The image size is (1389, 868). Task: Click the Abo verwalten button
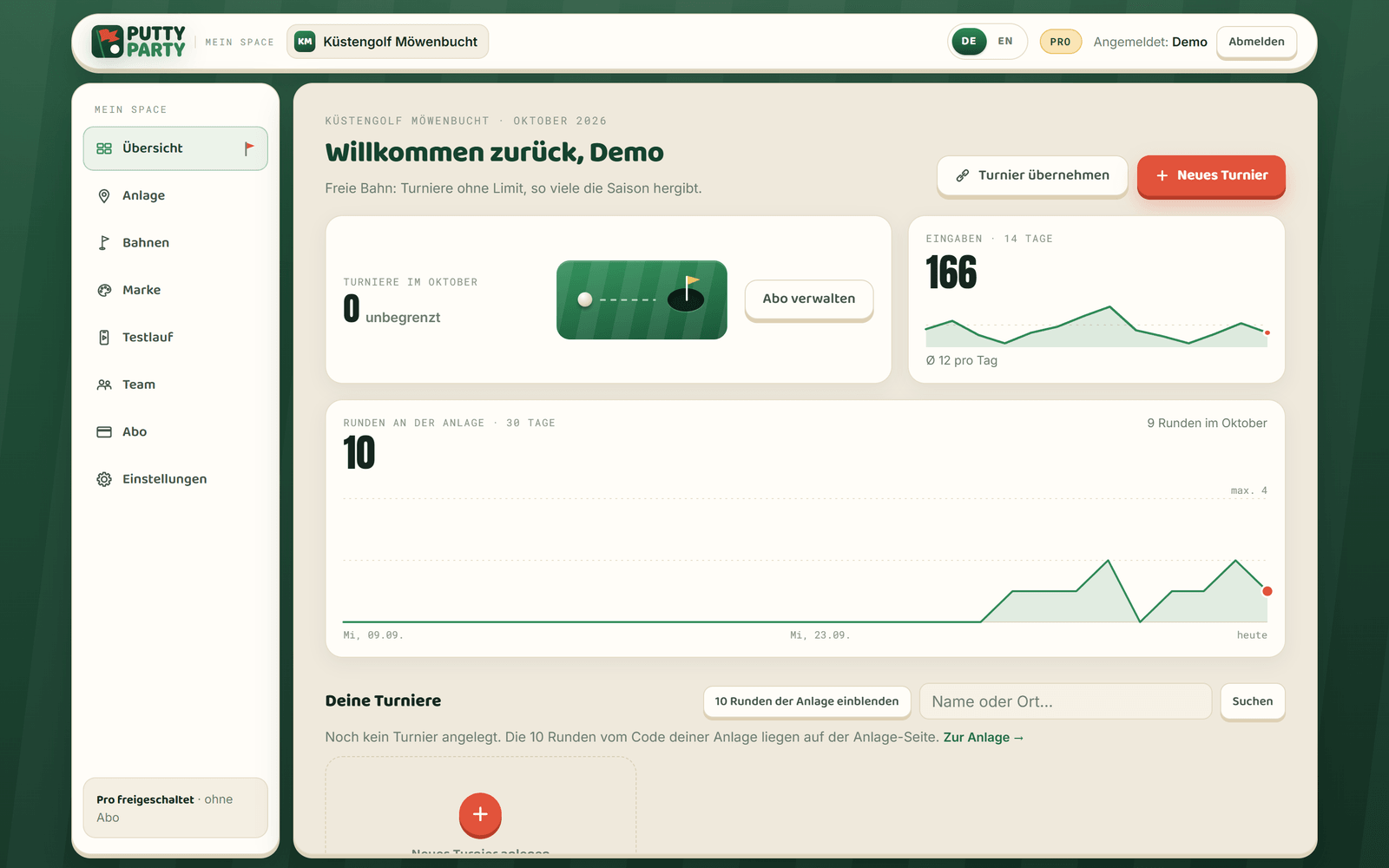(809, 299)
